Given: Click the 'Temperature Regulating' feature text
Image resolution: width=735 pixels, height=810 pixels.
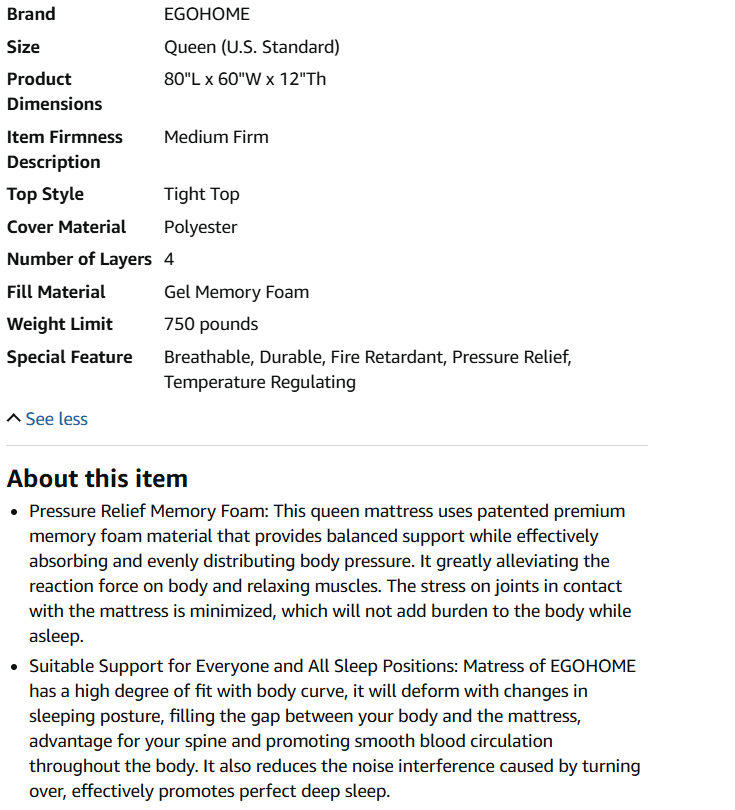Looking at the screenshot, I should 260,382.
